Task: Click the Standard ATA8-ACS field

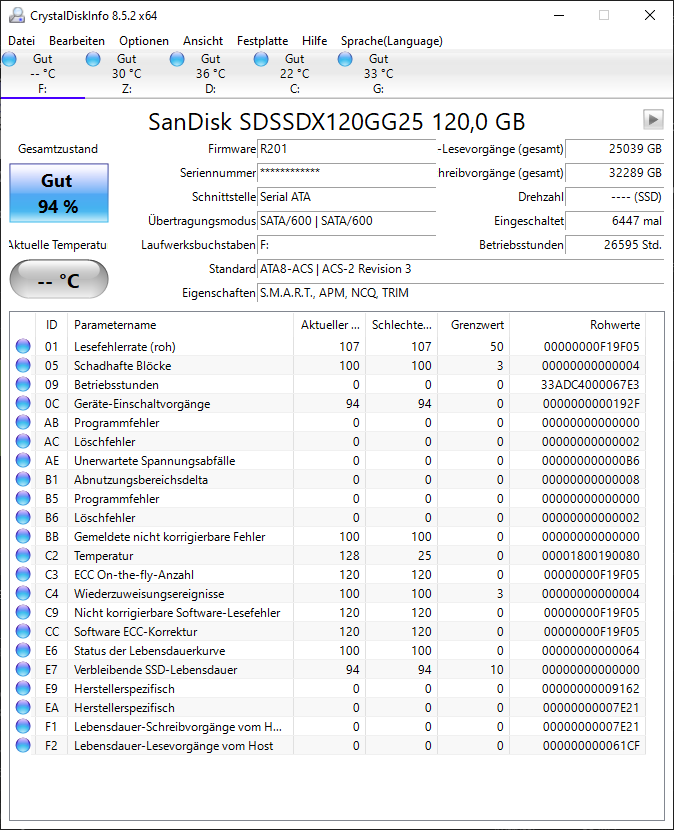Action: click(x=461, y=269)
